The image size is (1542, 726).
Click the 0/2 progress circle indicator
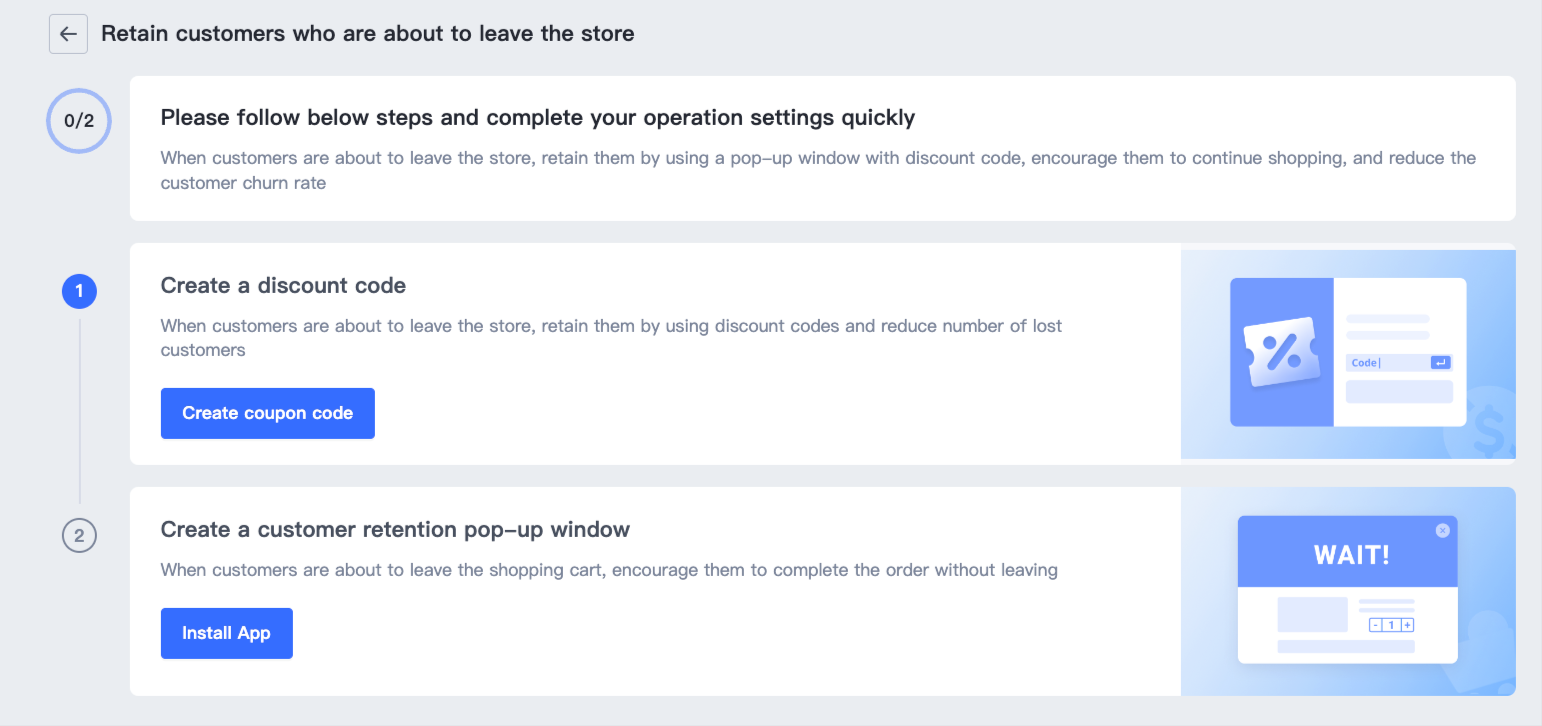pyautogui.click(x=78, y=121)
